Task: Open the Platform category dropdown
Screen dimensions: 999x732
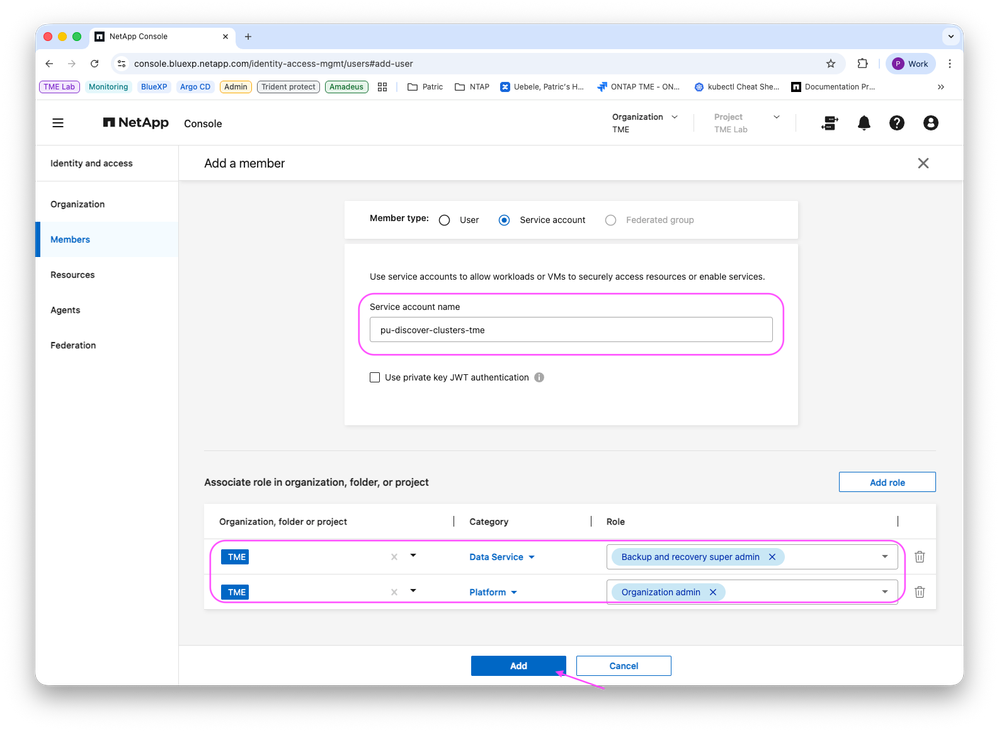Action: click(x=493, y=592)
